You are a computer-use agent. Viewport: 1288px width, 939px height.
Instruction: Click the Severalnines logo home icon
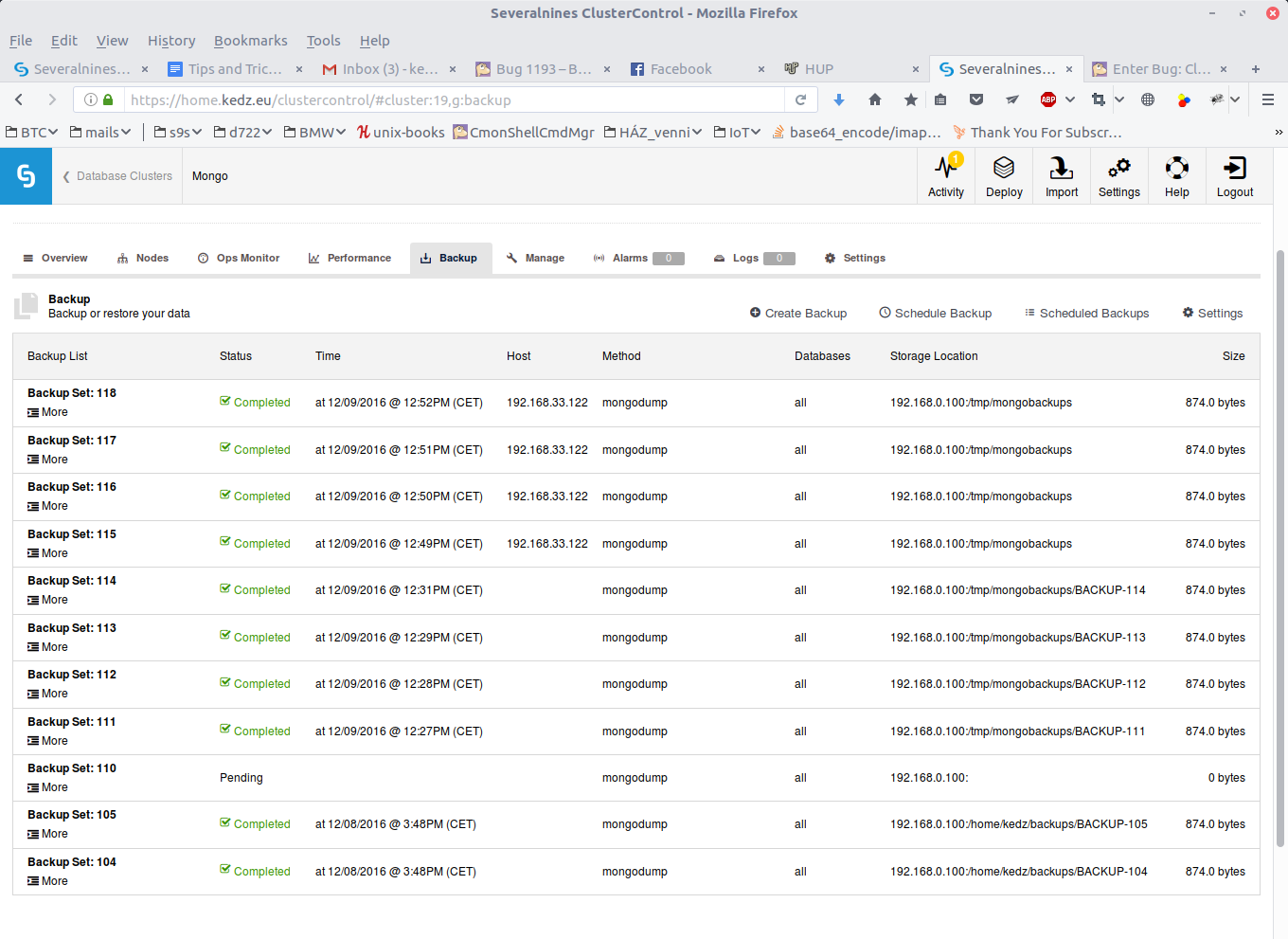point(26,176)
